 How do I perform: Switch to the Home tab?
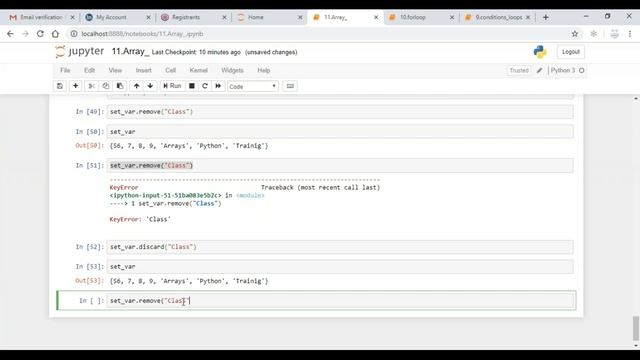[256, 17]
